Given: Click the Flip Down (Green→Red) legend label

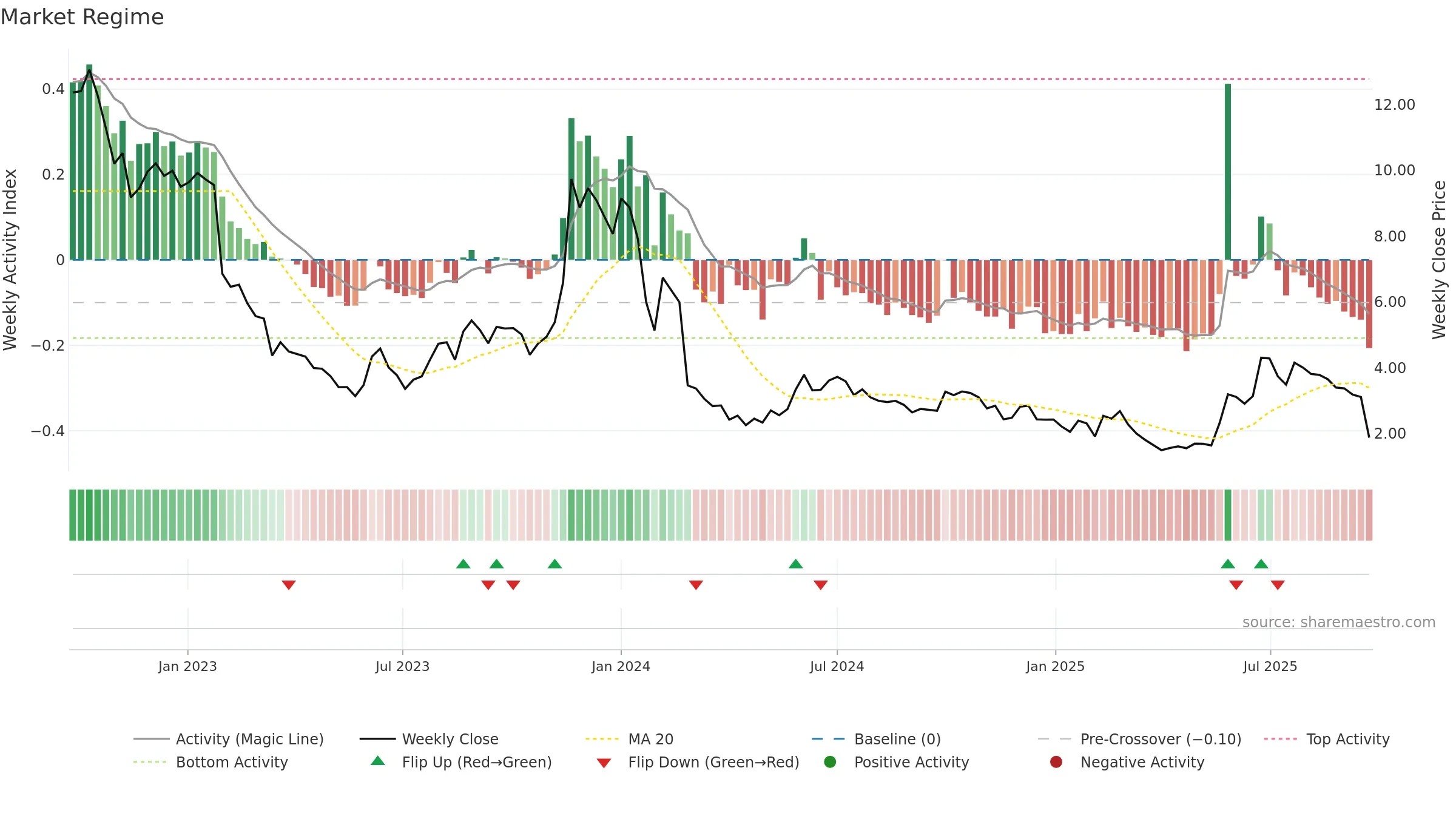Looking at the screenshot, I should [x=713, y=762].
